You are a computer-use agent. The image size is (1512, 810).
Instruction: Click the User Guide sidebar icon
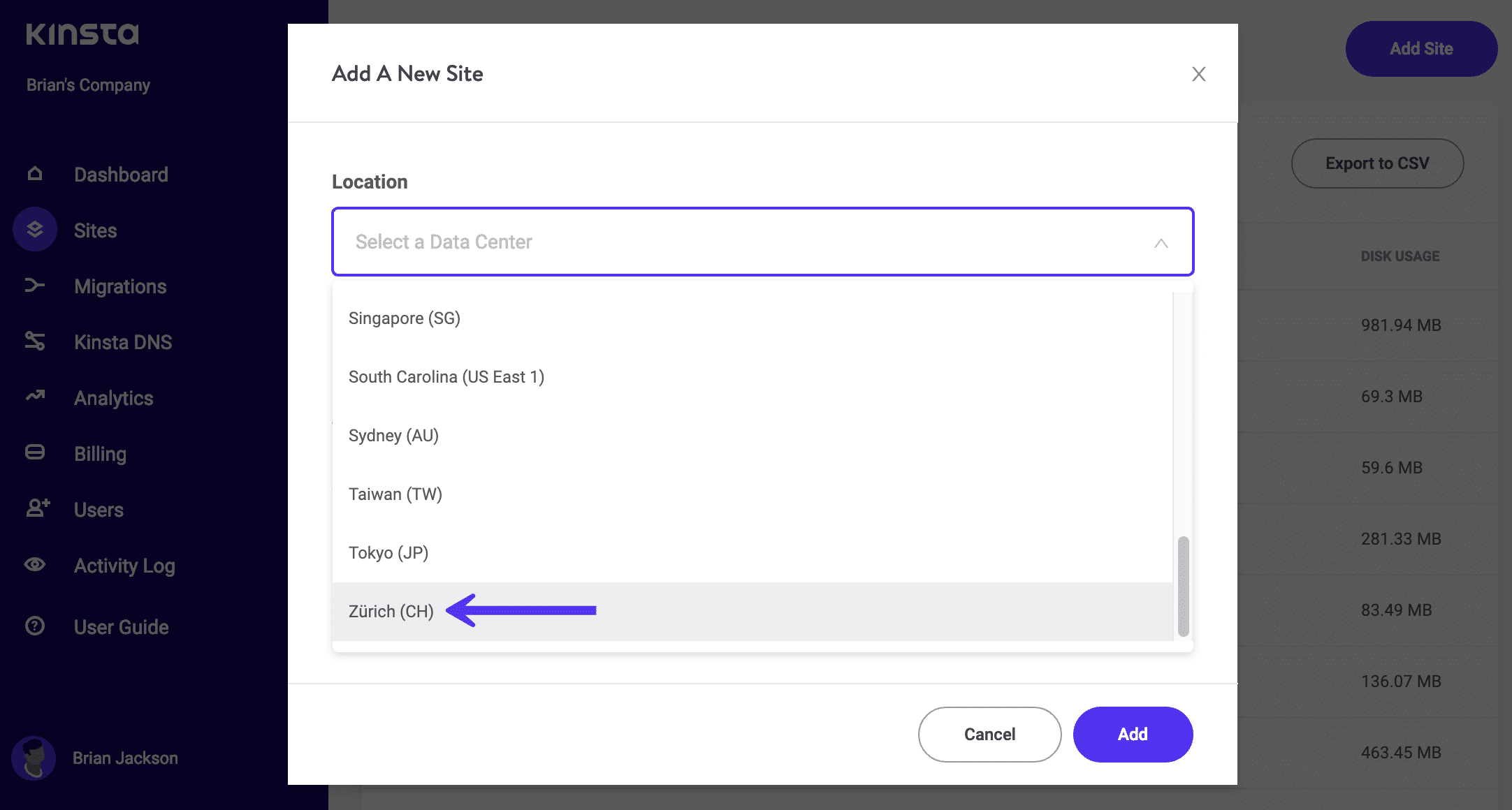click(x=35, y=626)
